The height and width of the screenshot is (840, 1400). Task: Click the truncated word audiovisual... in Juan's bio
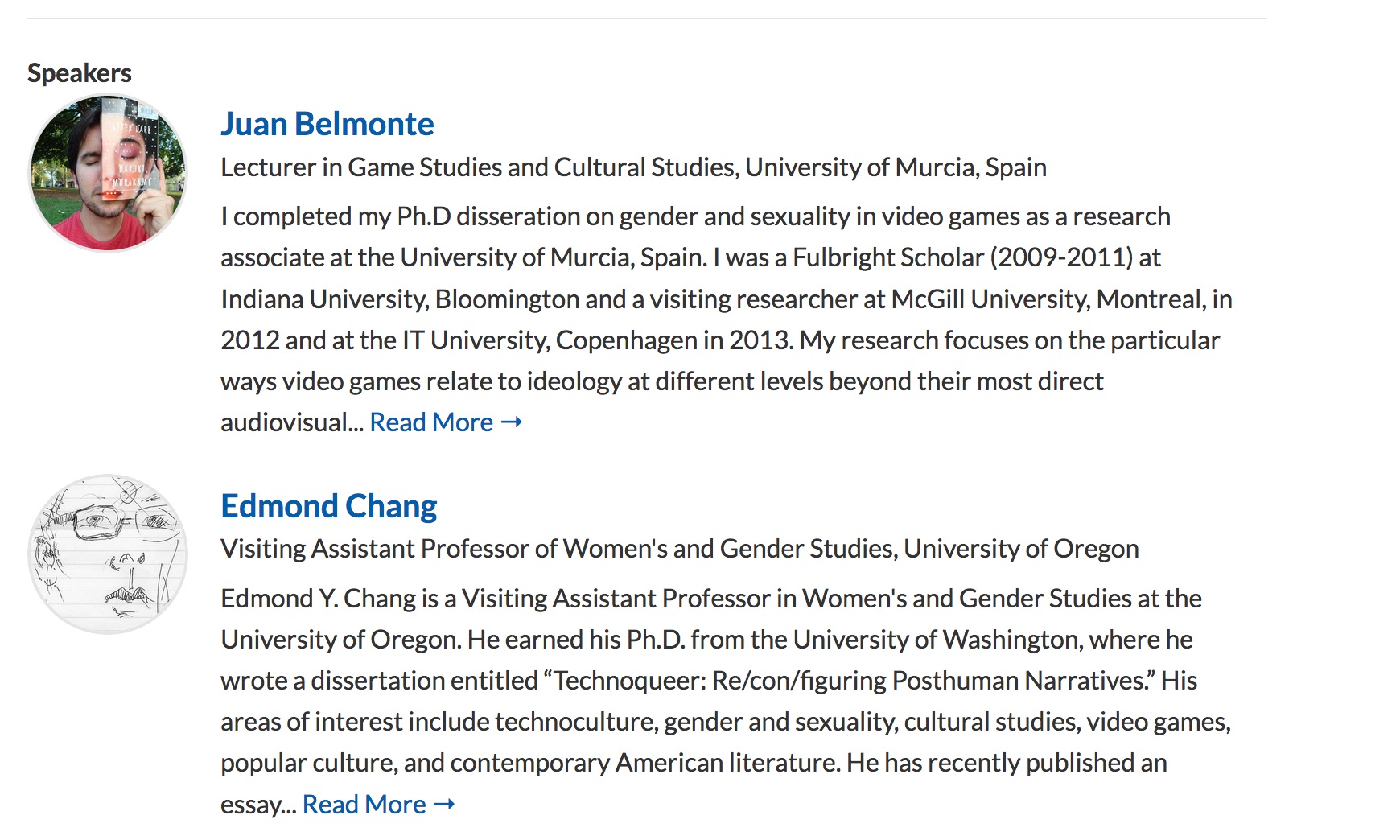(x=293, y=422)
